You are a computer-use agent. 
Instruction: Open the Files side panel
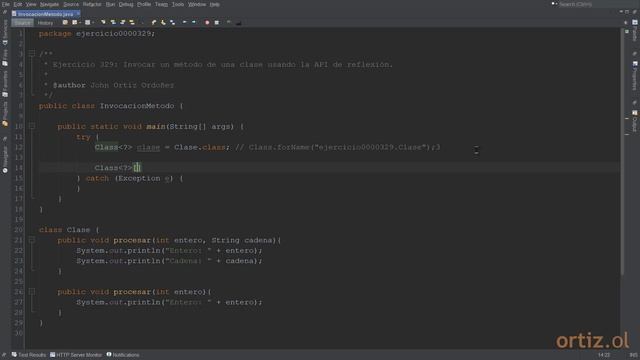(x=5, y=58)
